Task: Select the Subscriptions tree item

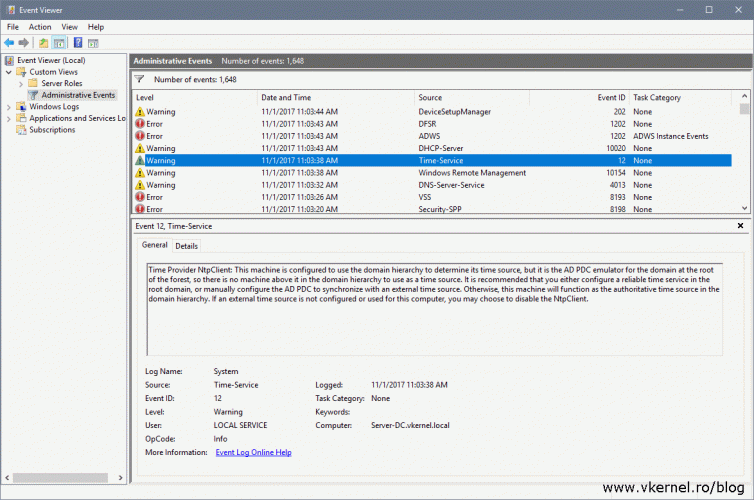Action: 52,129
